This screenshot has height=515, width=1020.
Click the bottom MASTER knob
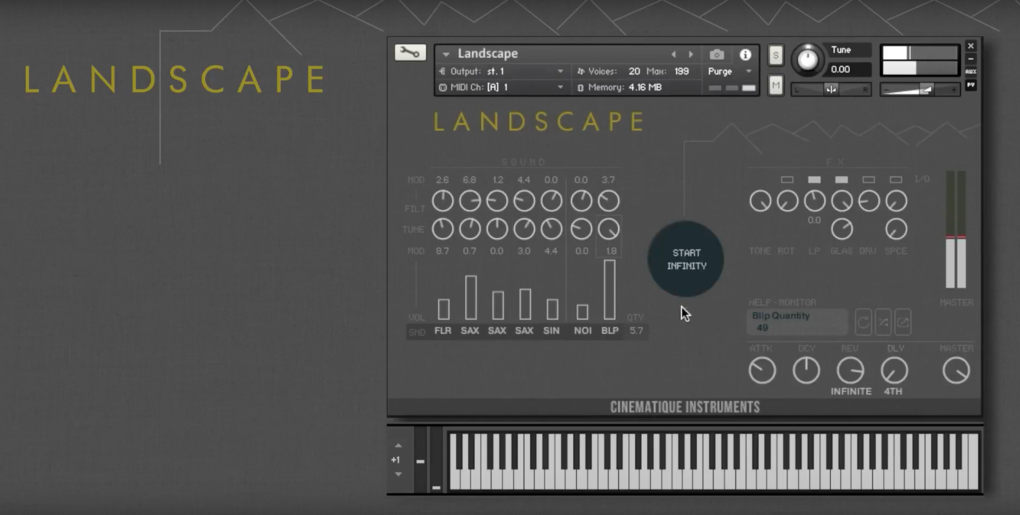pyautogui.click(x=956, y=371)
